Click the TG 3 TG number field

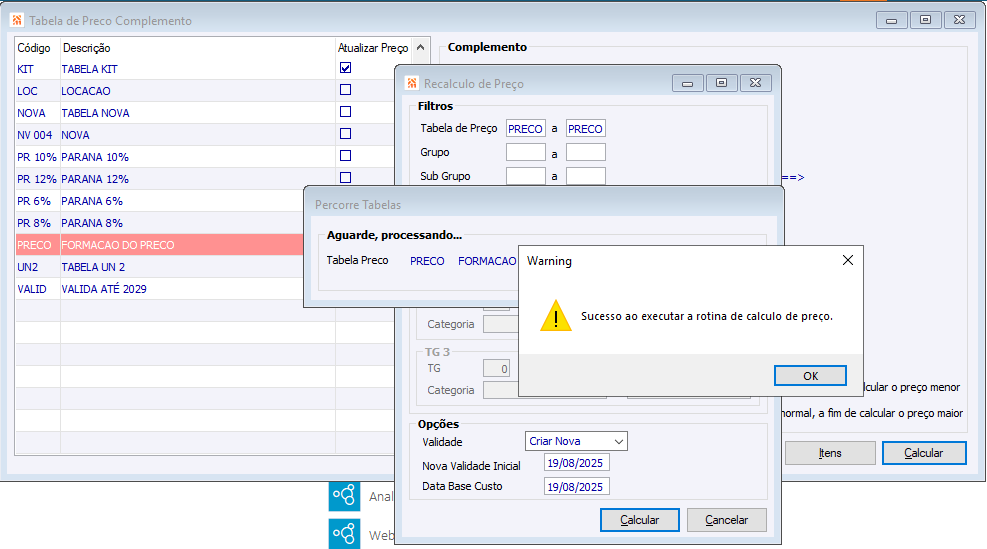[496, 369]
